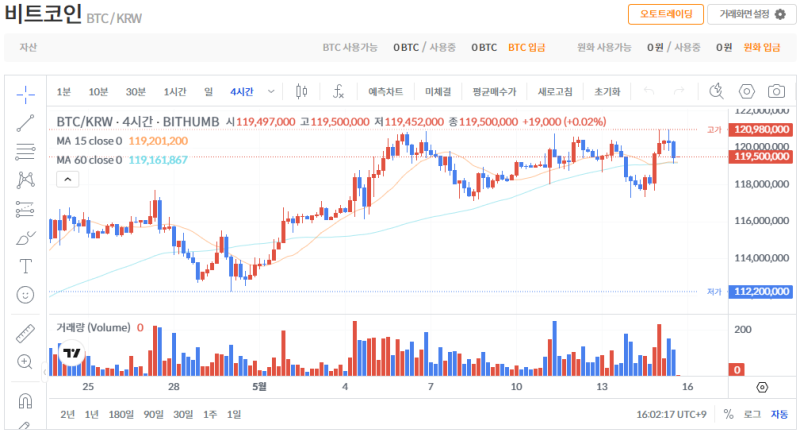Image resolution: width=800 pixels, height=433 pixels.
Task: Set chart range to 1주
Action: pos(210,414)
